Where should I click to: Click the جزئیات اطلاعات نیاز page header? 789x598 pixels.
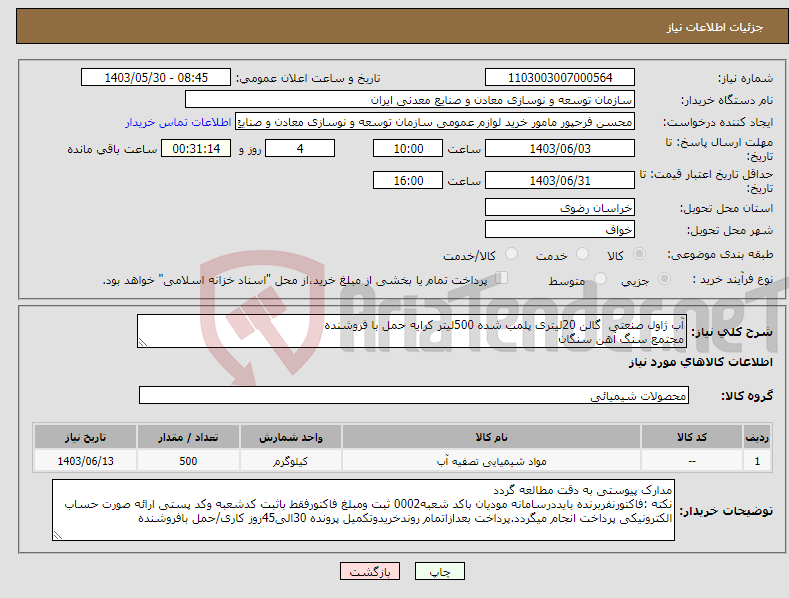click(715, 27)
